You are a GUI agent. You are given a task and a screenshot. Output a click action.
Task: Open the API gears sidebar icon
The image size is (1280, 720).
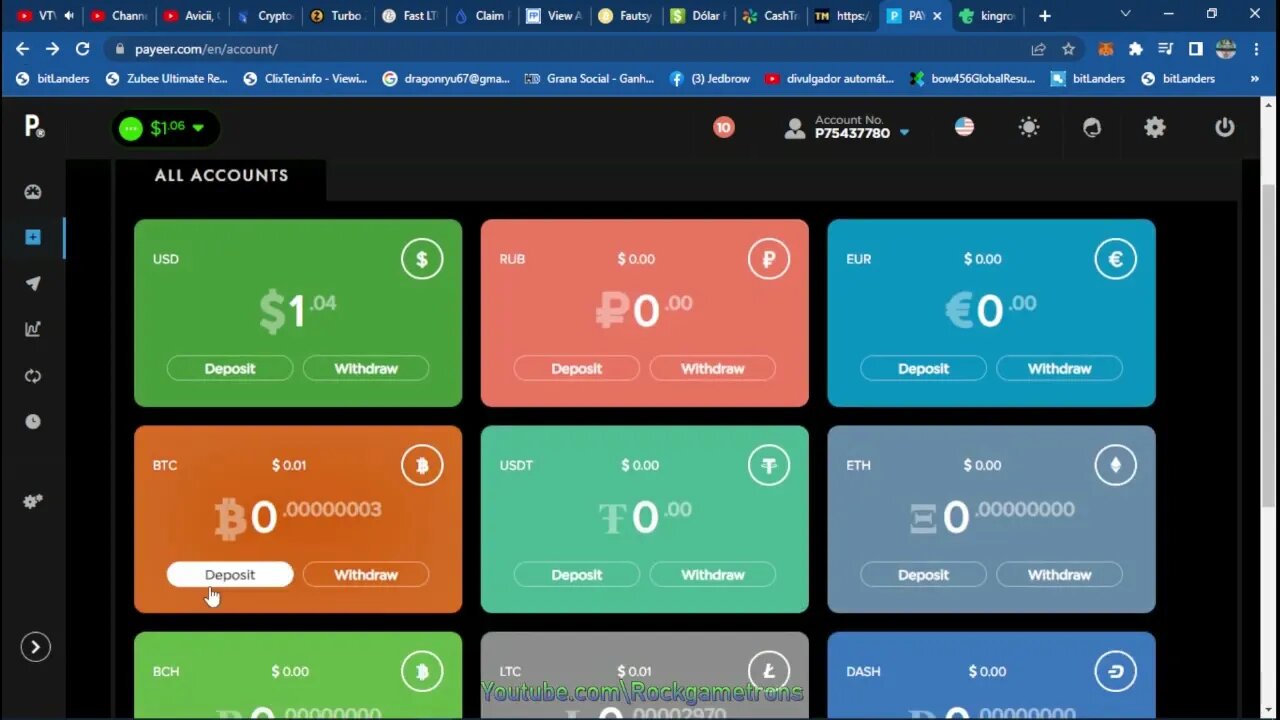[33, 501]
